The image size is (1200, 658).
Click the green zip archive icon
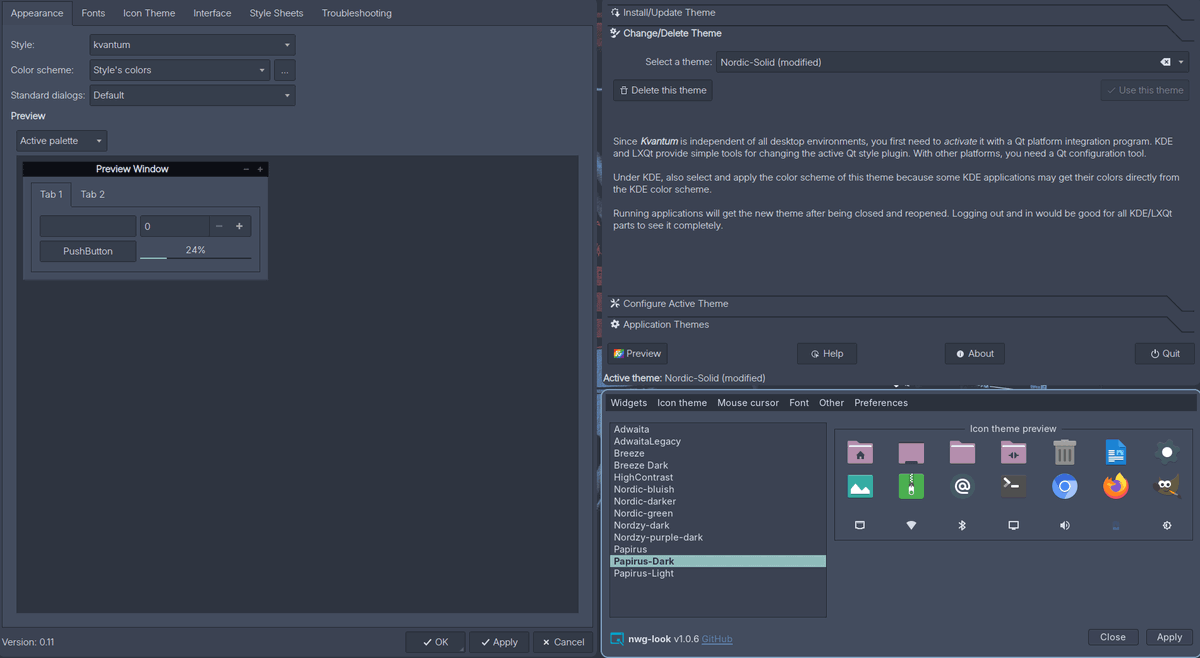pos(911,487)
